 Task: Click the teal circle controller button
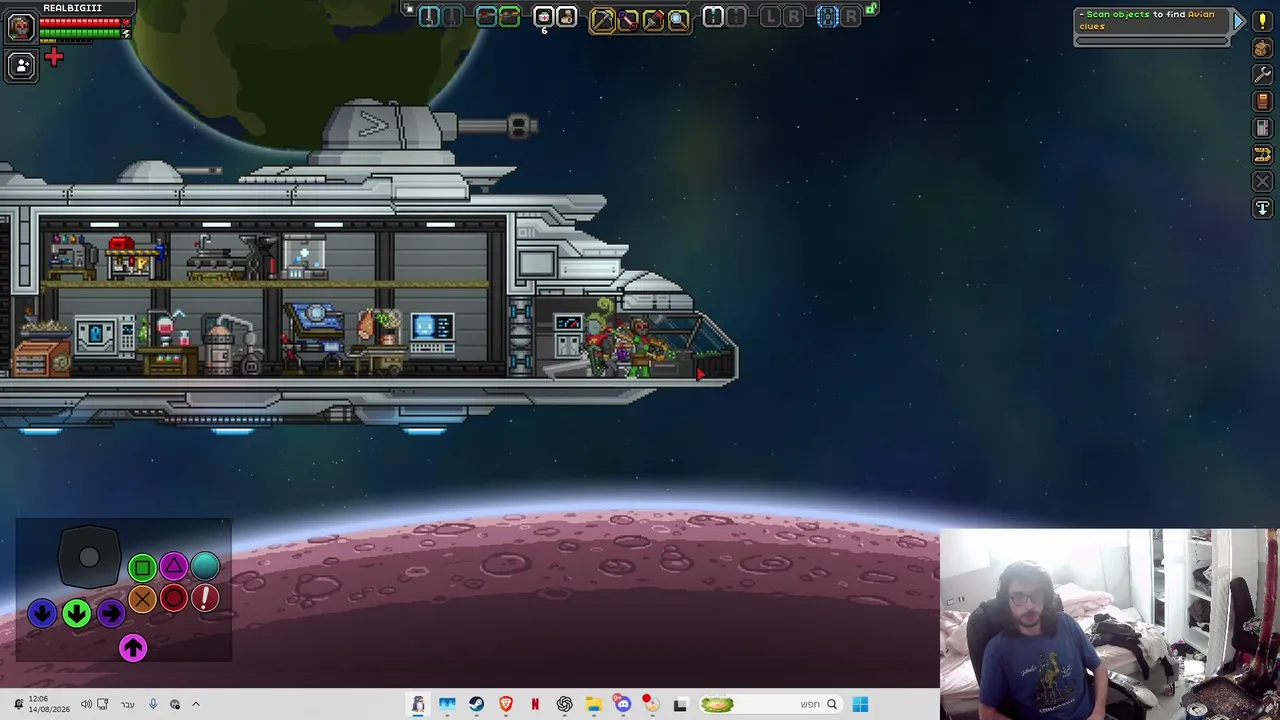point(205,567)
